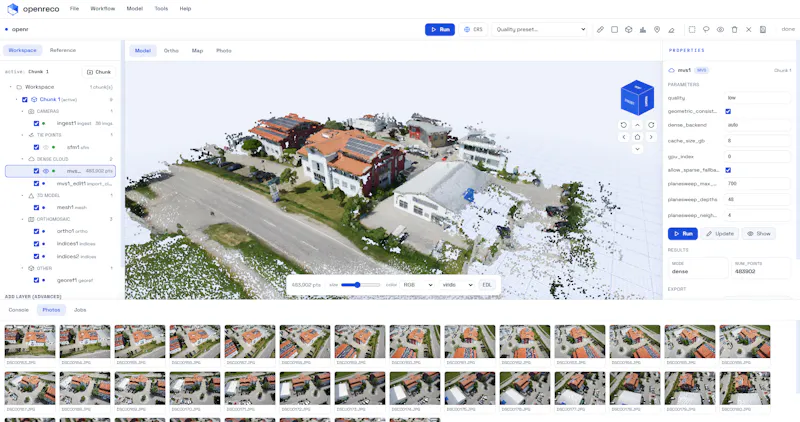
Task: Open the File menu
Action: [74, 9]
